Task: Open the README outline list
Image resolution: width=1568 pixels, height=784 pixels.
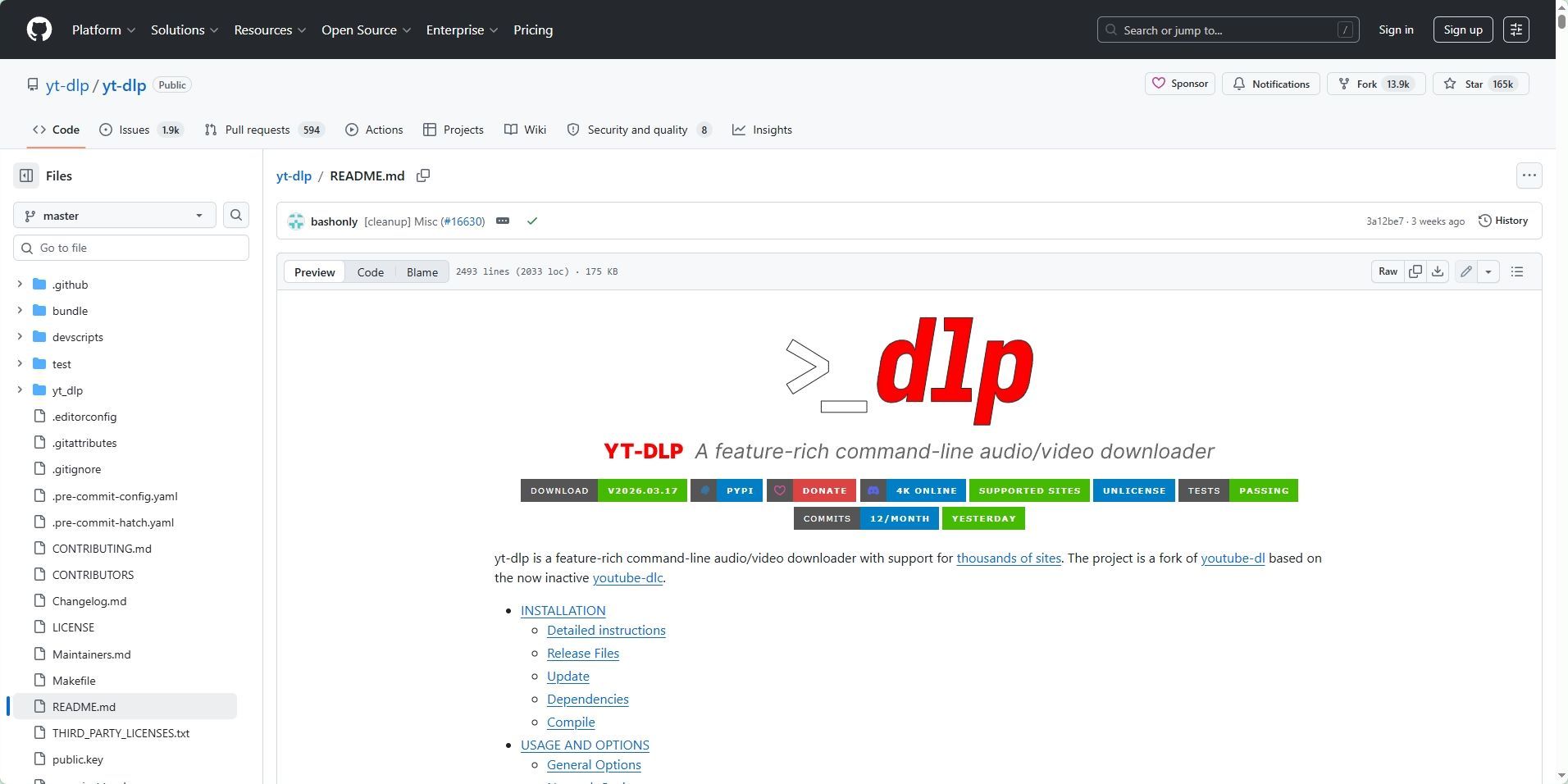Action: click(x=1517, y=271)
